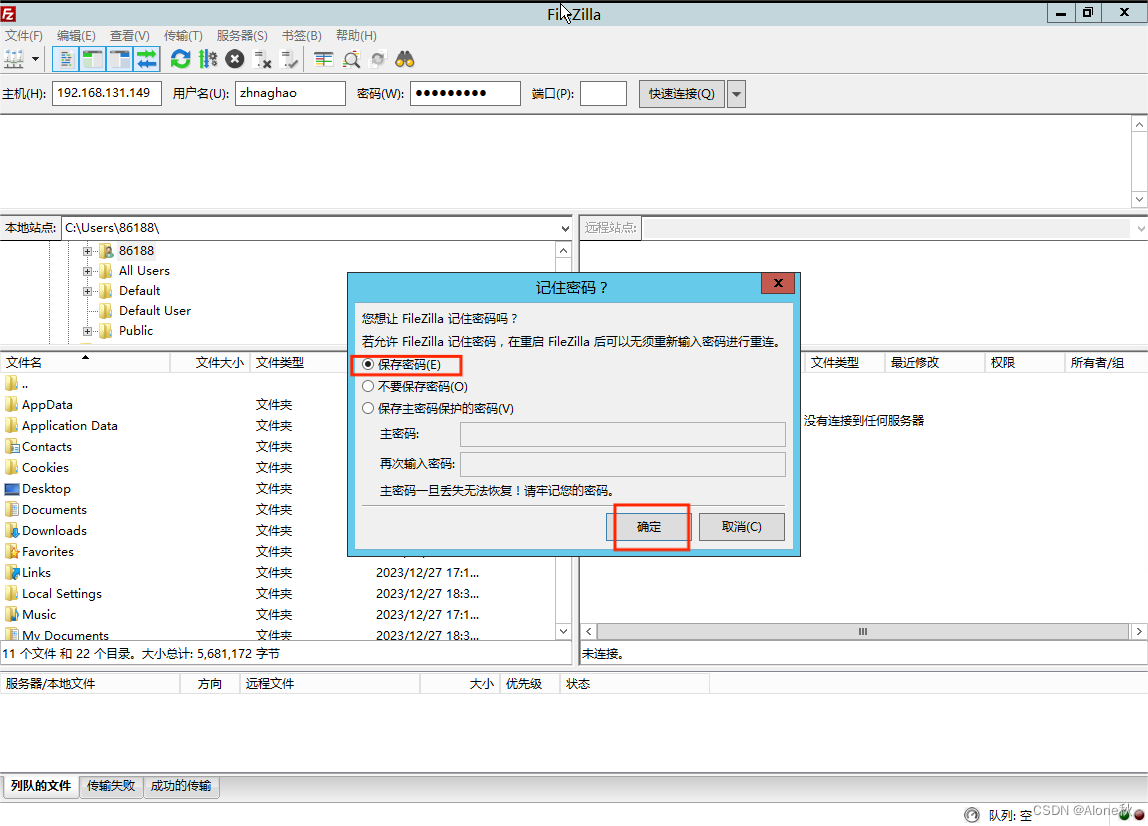Click the Music folder icon
This screenshot has width=1148, height=826.
(x=12, y=614)
